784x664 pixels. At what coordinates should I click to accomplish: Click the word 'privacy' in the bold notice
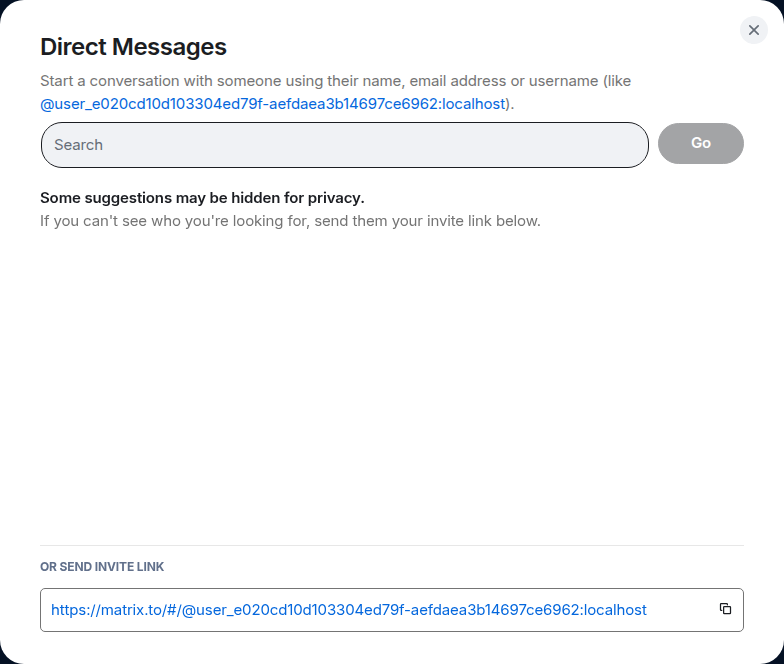(332, 197)
